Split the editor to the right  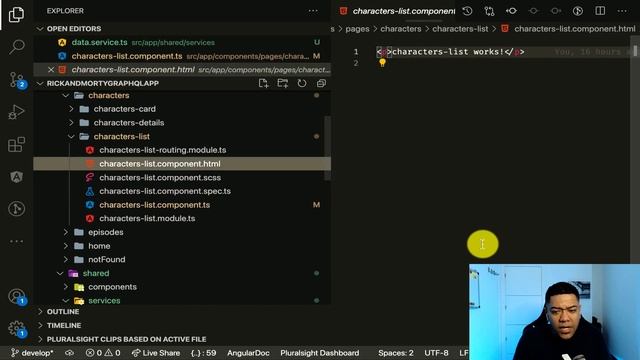click(x=600, y=11)
